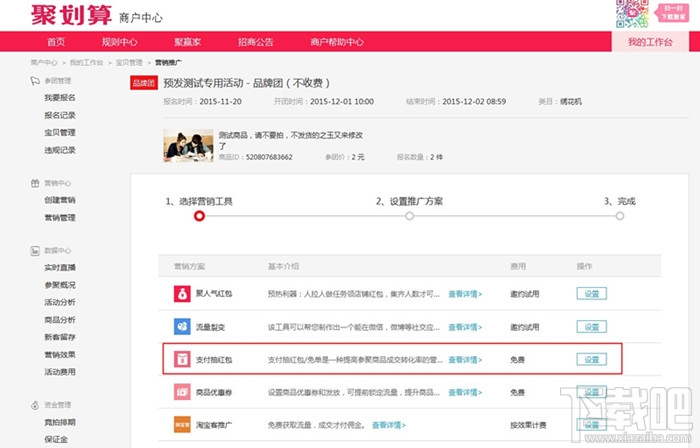Screen dimensions: 700x448
Task: Open the 招商公告 nav tab
Action: [x=255, y=42]
